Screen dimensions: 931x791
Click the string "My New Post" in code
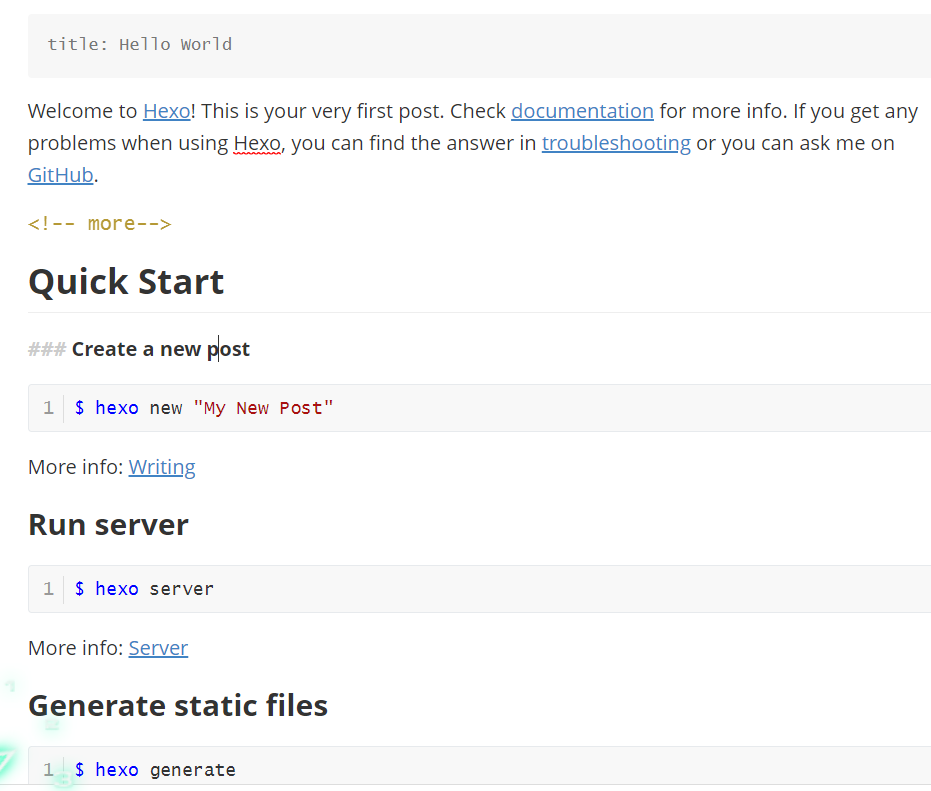(x=263, y=408)
